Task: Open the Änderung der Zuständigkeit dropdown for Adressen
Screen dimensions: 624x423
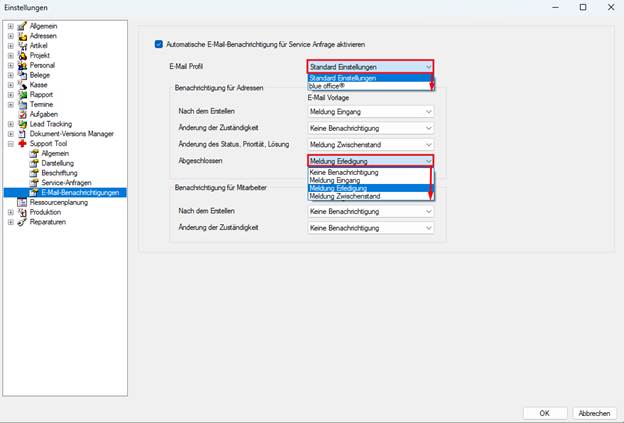Action: pos(371,128)
